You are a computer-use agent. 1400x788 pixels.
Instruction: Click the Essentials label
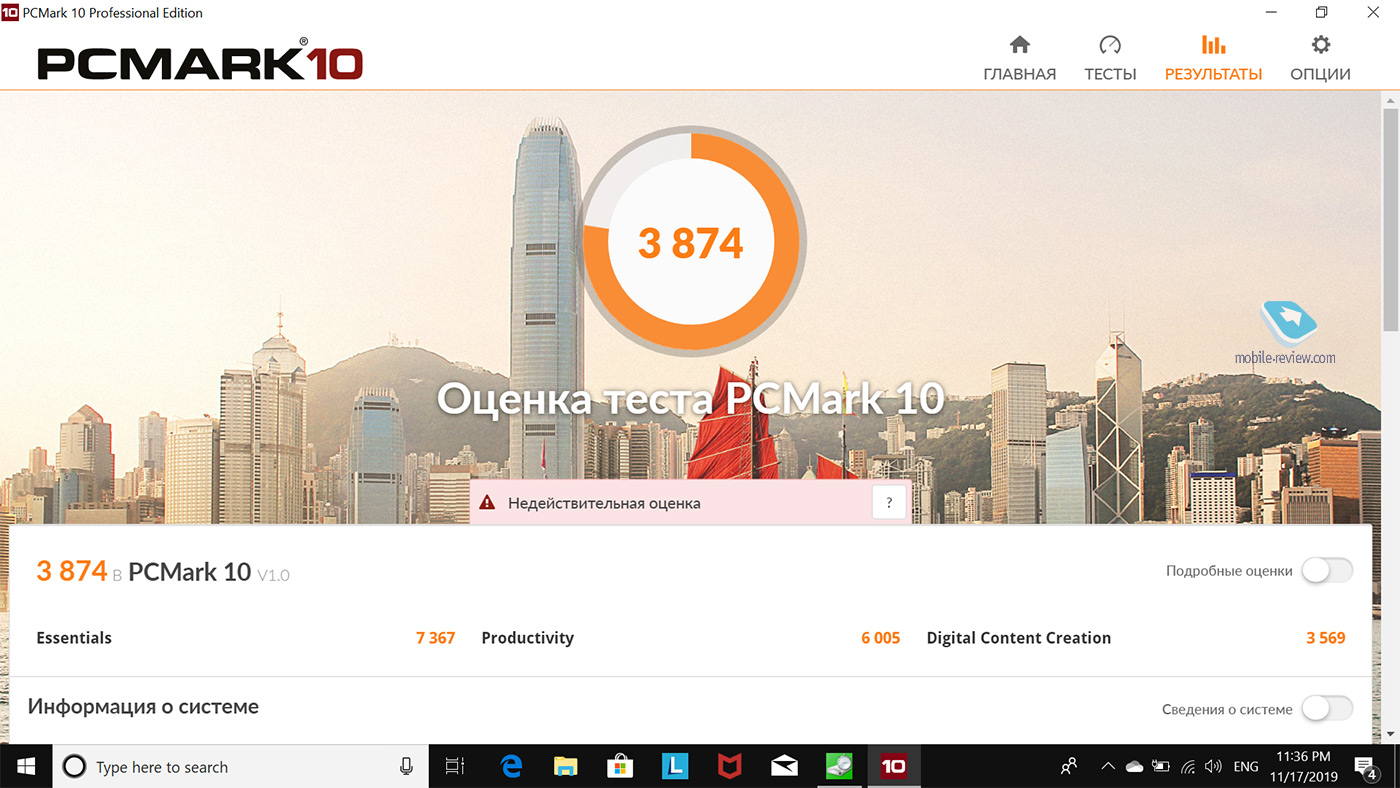(74, 638)
